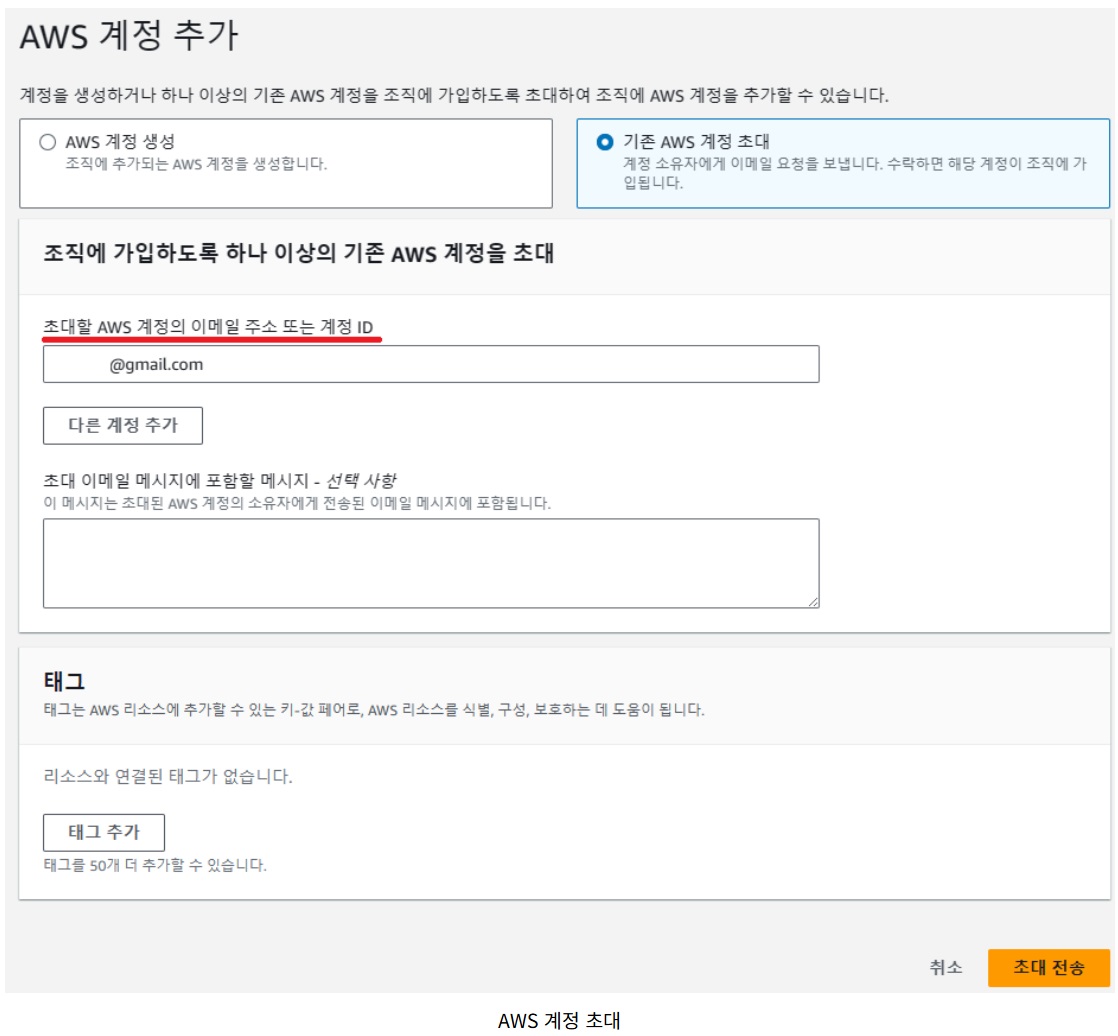Viewport: 1118px width, 1036px height.
Task: Click the 'AWS 계정 초대' caption text
Action: pos(559,1020)
